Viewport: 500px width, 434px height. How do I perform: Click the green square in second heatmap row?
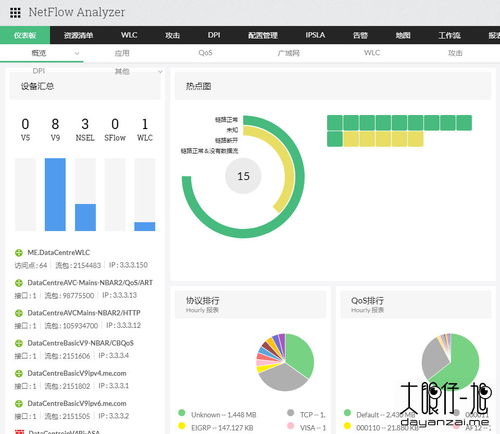335,139
